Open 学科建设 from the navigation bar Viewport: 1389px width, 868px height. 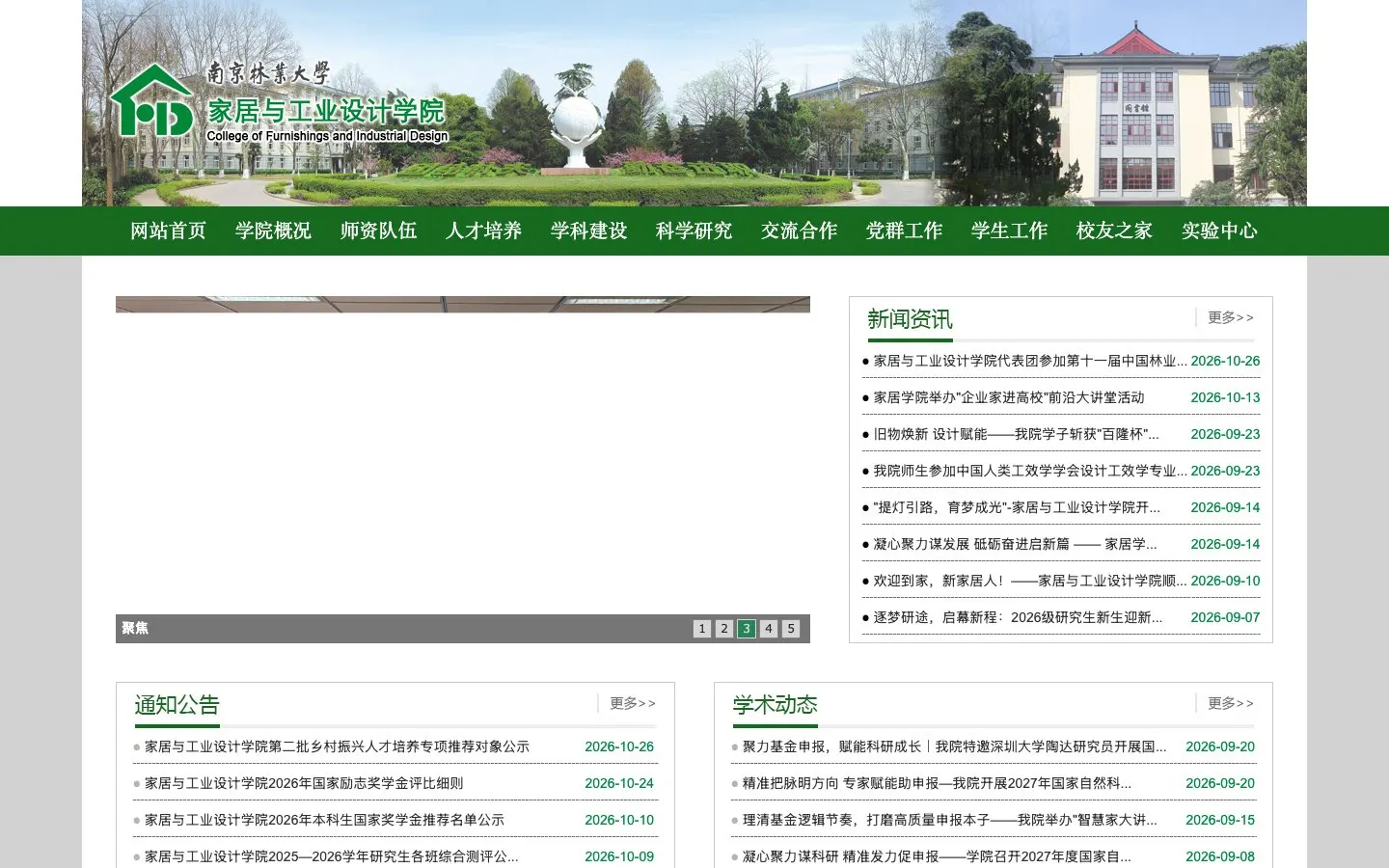[x=589, y=231]
